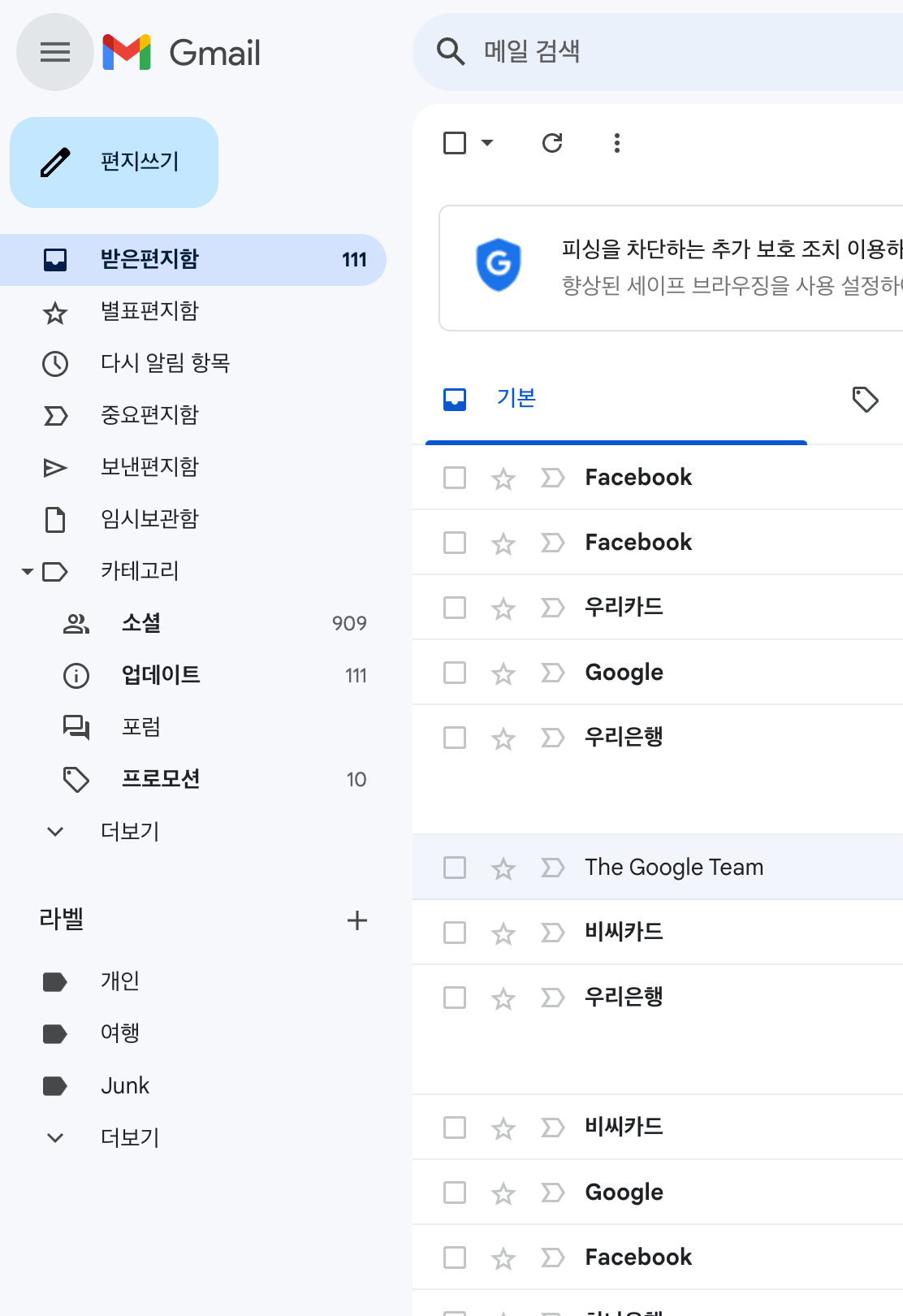Click the refresh icon
This screenshot has height=1316, width=903.
click(x=552, y=143)
